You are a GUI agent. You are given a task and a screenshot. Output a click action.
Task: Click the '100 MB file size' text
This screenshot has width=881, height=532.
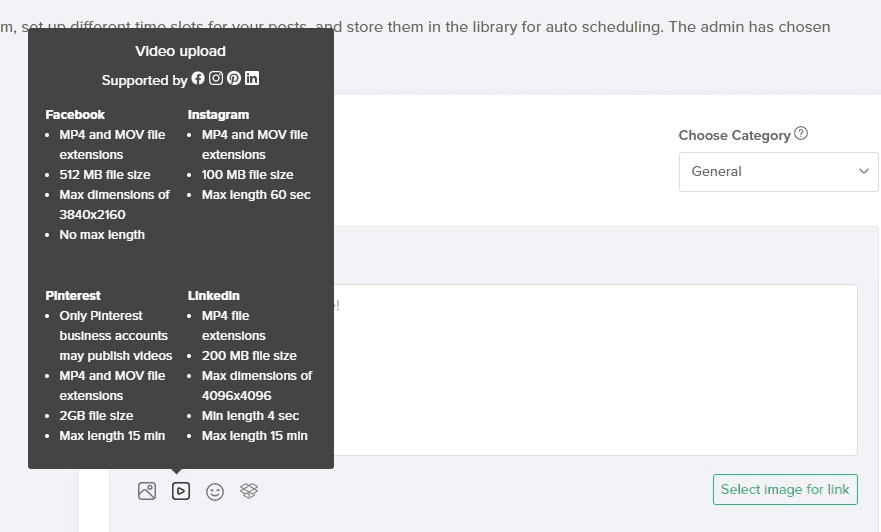(247, 175)
